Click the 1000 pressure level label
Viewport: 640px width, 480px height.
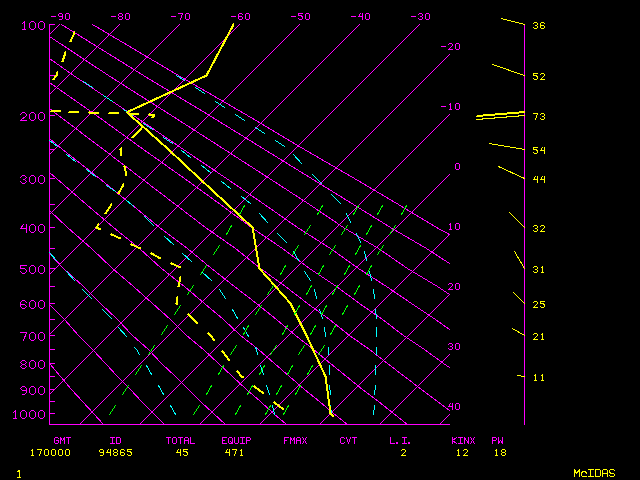[33, 415]
